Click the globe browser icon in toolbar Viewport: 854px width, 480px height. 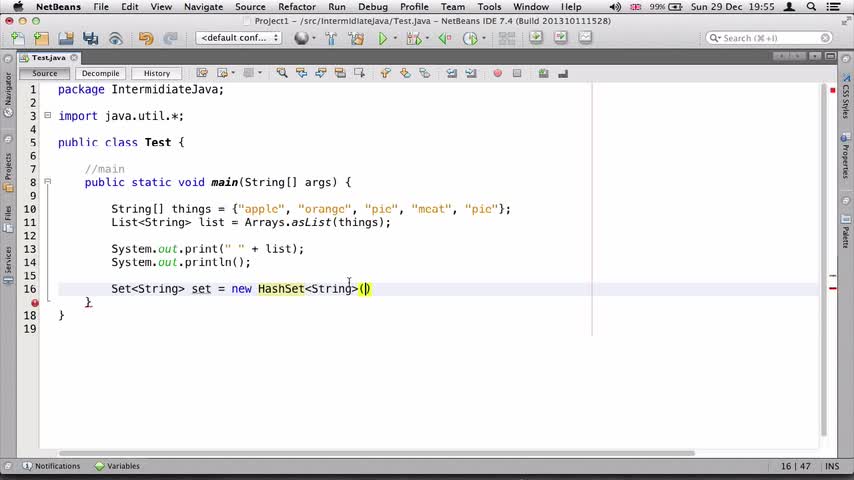[301, 38]
